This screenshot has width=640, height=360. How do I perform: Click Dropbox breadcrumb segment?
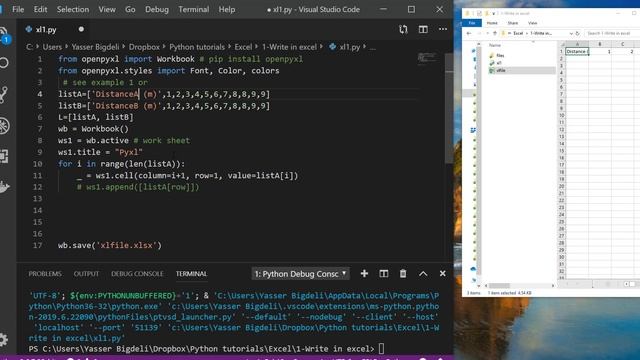[144, 47]
